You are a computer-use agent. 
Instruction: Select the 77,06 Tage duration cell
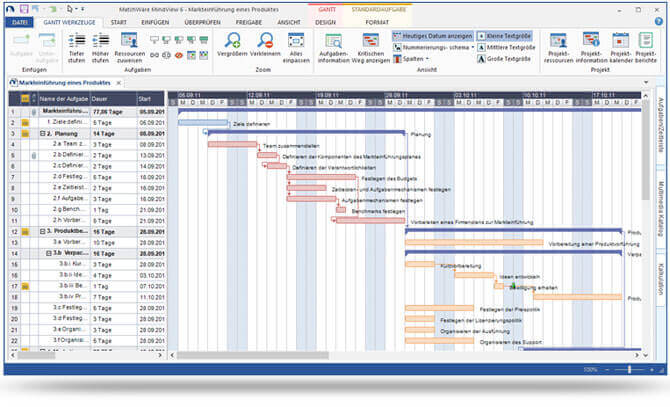click(113, 112)
